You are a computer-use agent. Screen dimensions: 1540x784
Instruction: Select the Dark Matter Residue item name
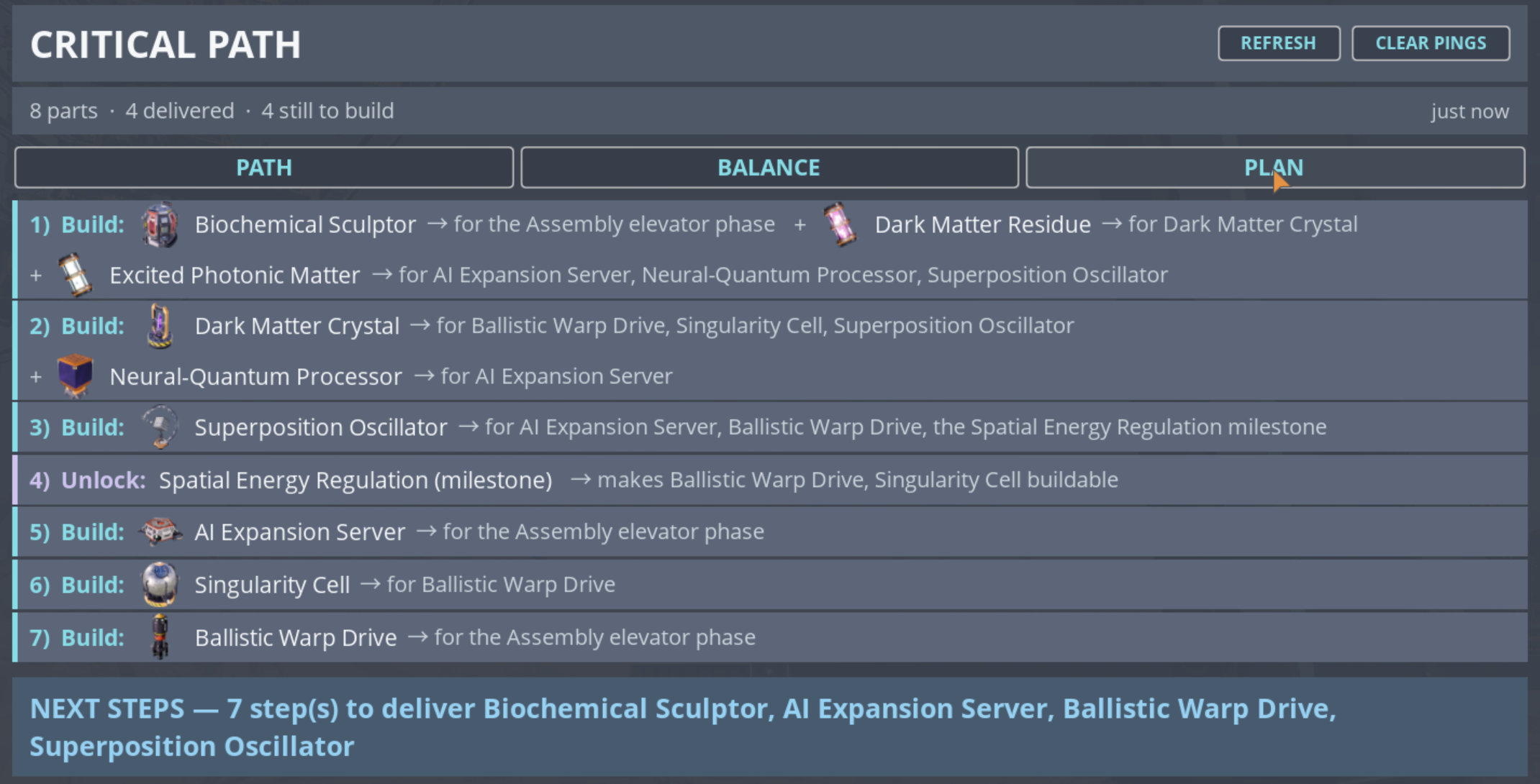982,224
